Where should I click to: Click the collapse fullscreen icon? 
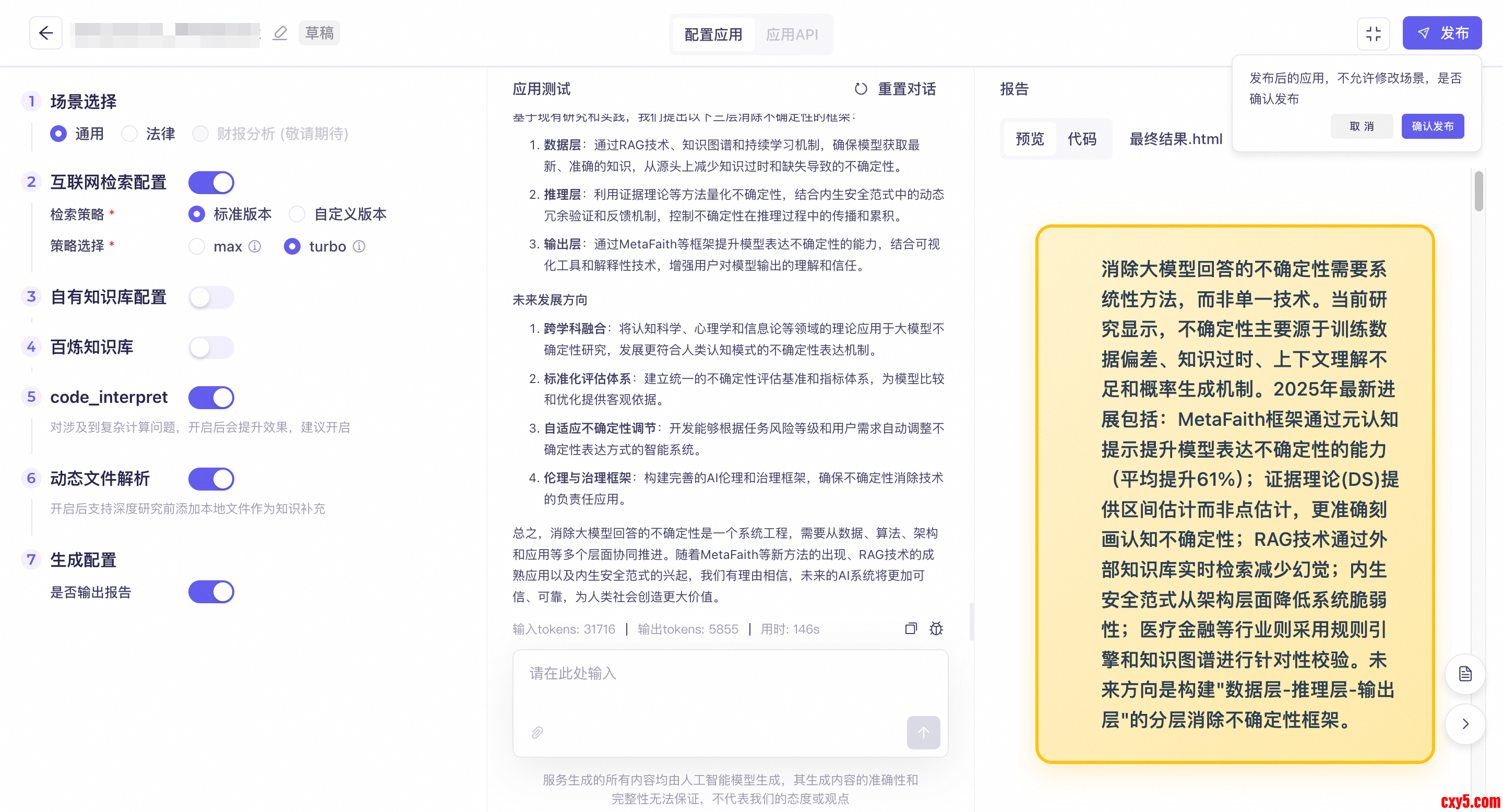(x=1373, y=34)
